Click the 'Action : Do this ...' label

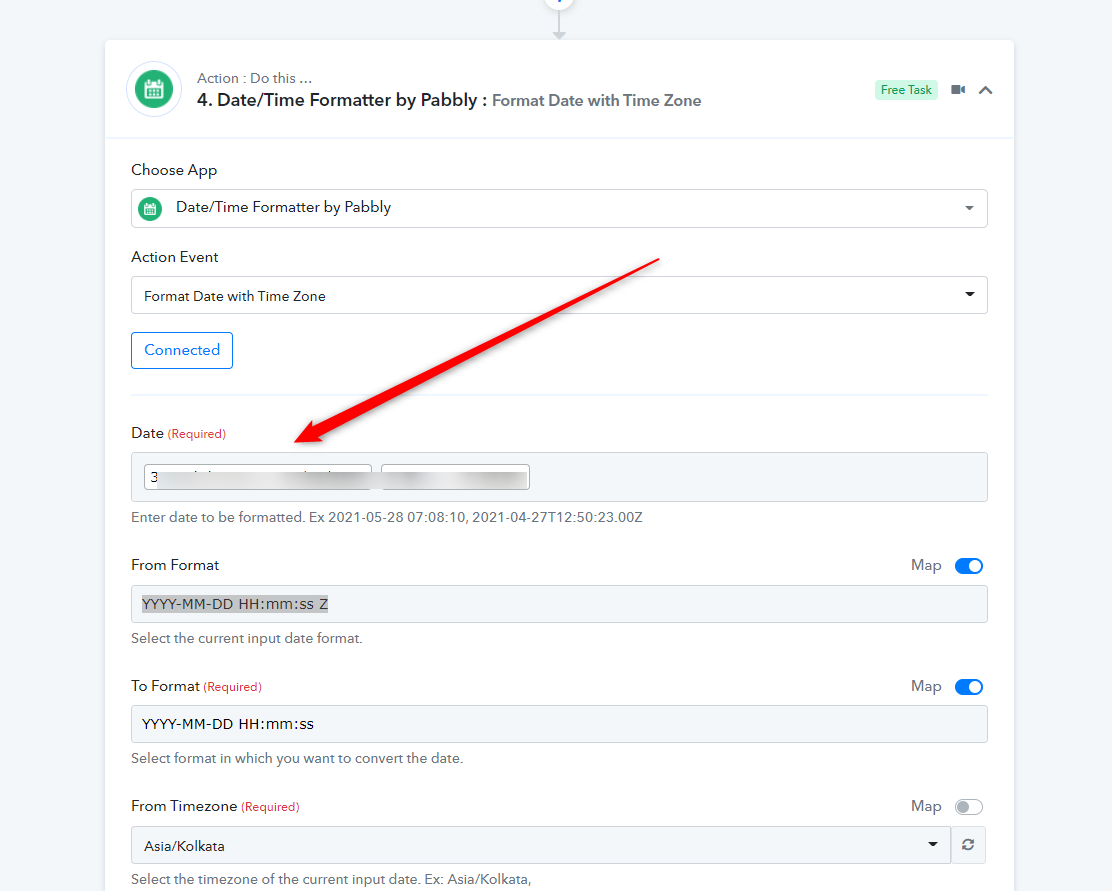[255, 78]
